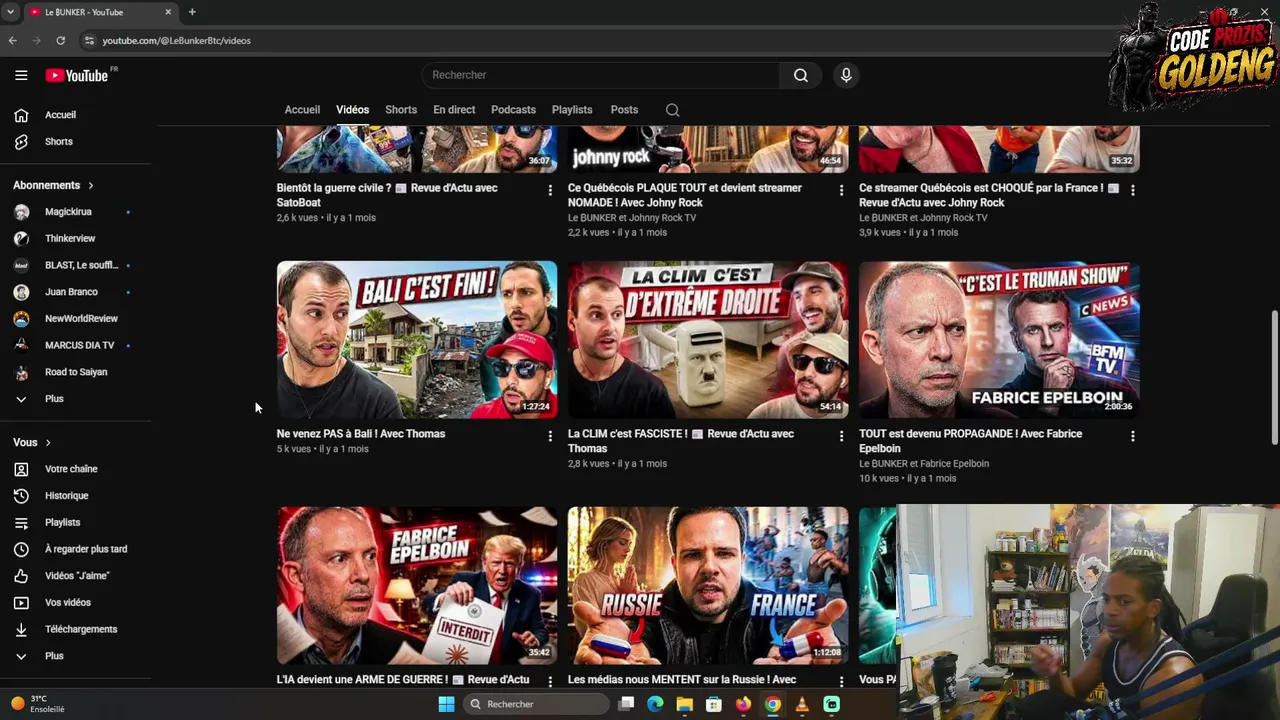Screen dimensions: 1280x720
Task: Click the page vertical scrollbar thumb
Action: (x=1274, y=378)
